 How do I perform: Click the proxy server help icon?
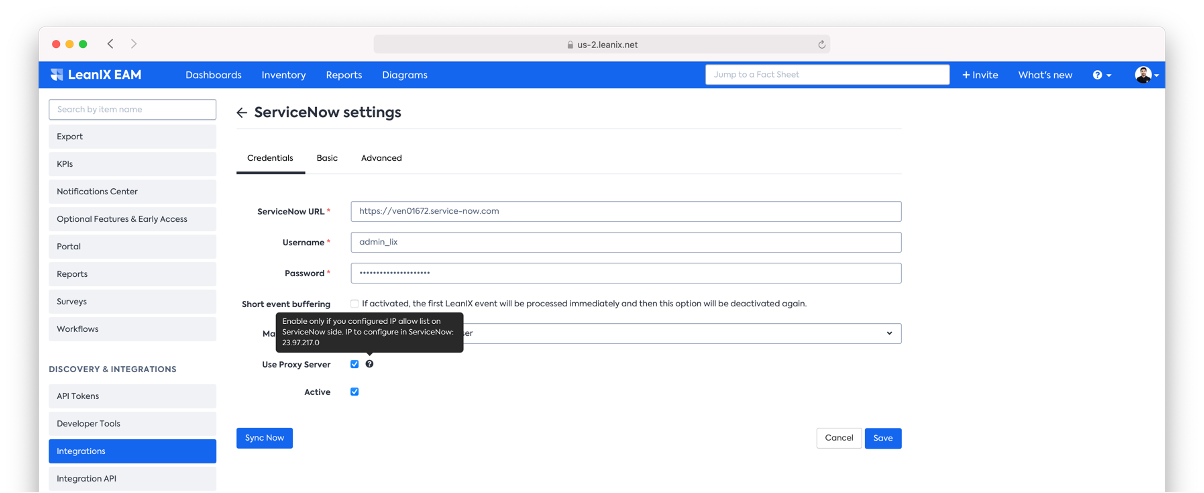(x=369, y=364)
